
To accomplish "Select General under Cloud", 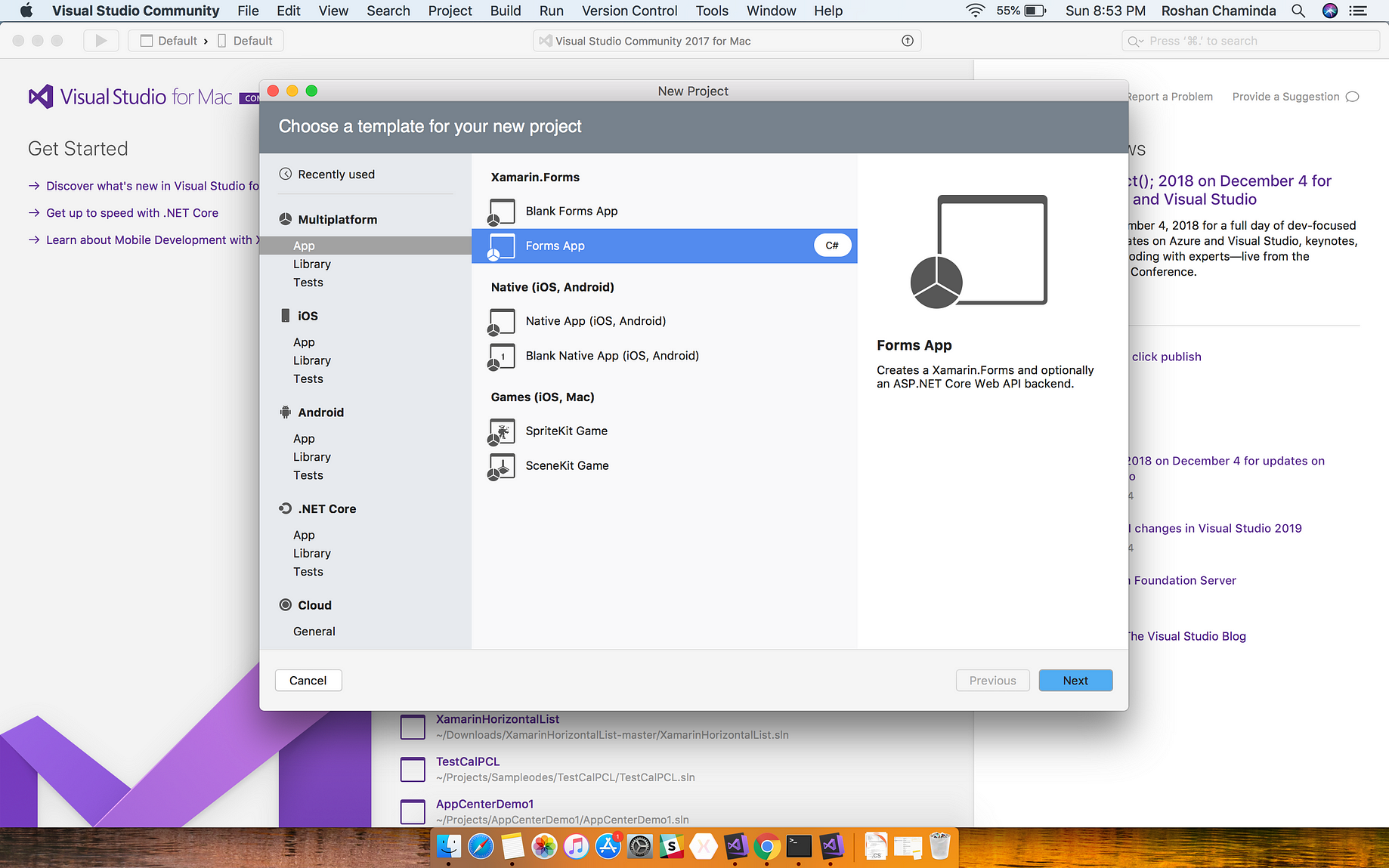I will coord(314,632).
